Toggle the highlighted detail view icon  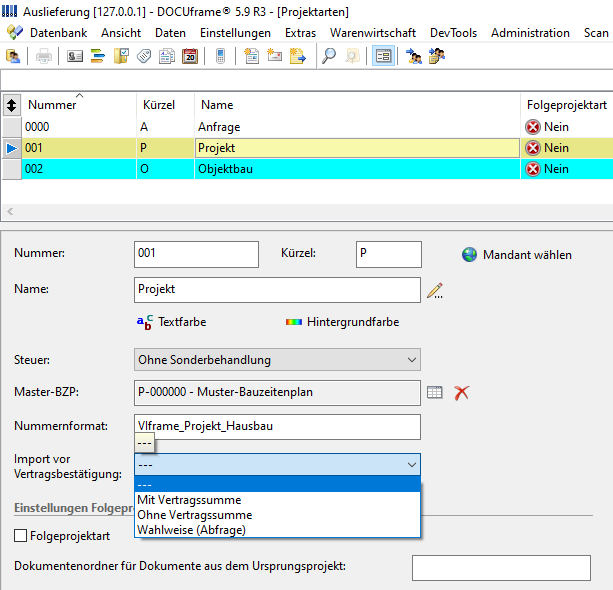pos(383,56)
